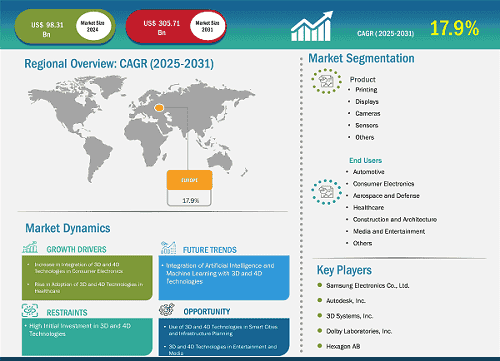This screenshot has height=361, width=500.
Task: Click the Market Size 2031 white circle
Action: [207, 26]
